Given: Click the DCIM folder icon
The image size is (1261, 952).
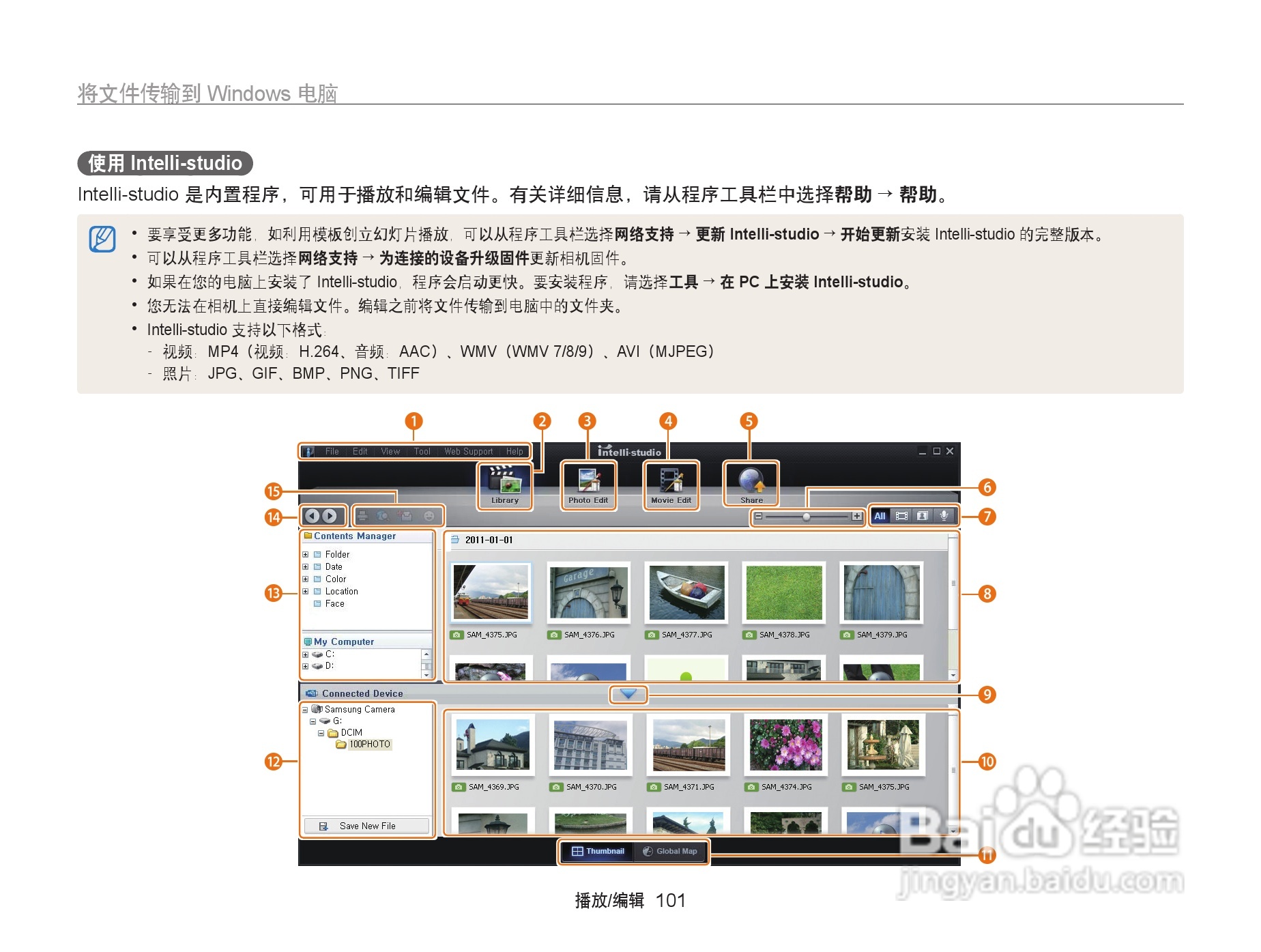Looking at the screenshot, I should (333, 733).
